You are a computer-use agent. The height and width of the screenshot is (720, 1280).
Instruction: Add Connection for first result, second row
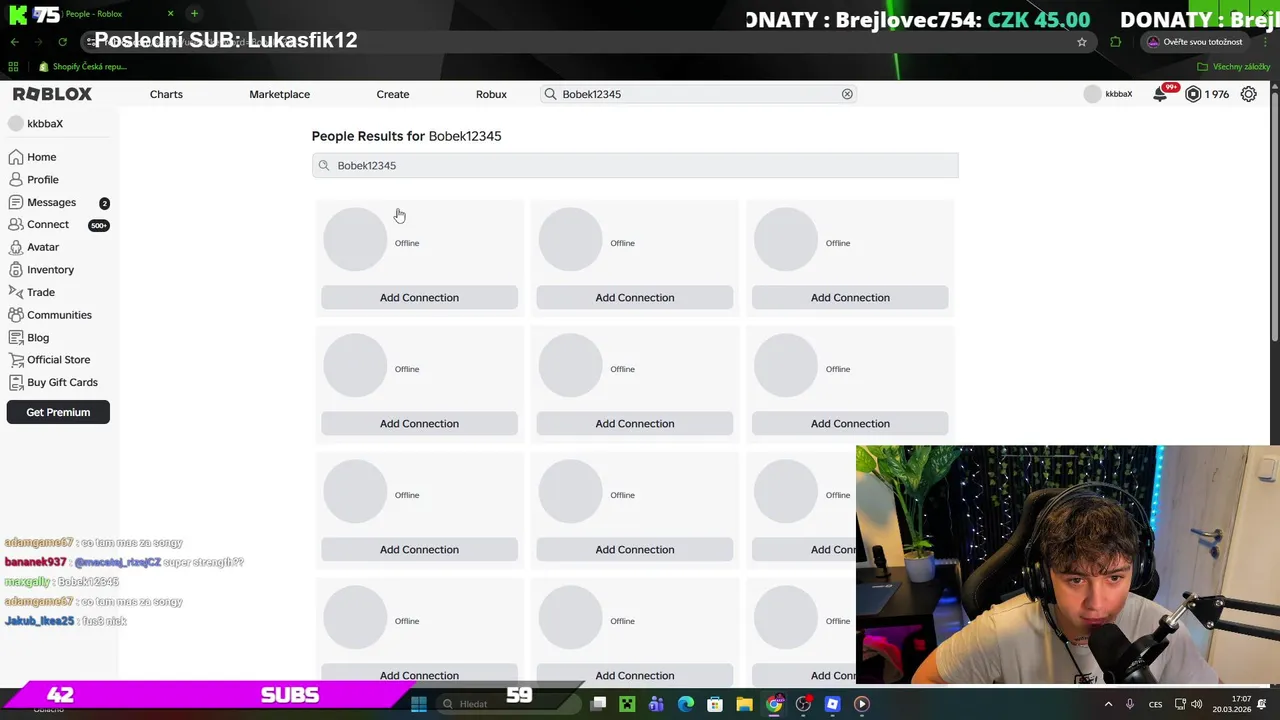[x=419, y=423]
